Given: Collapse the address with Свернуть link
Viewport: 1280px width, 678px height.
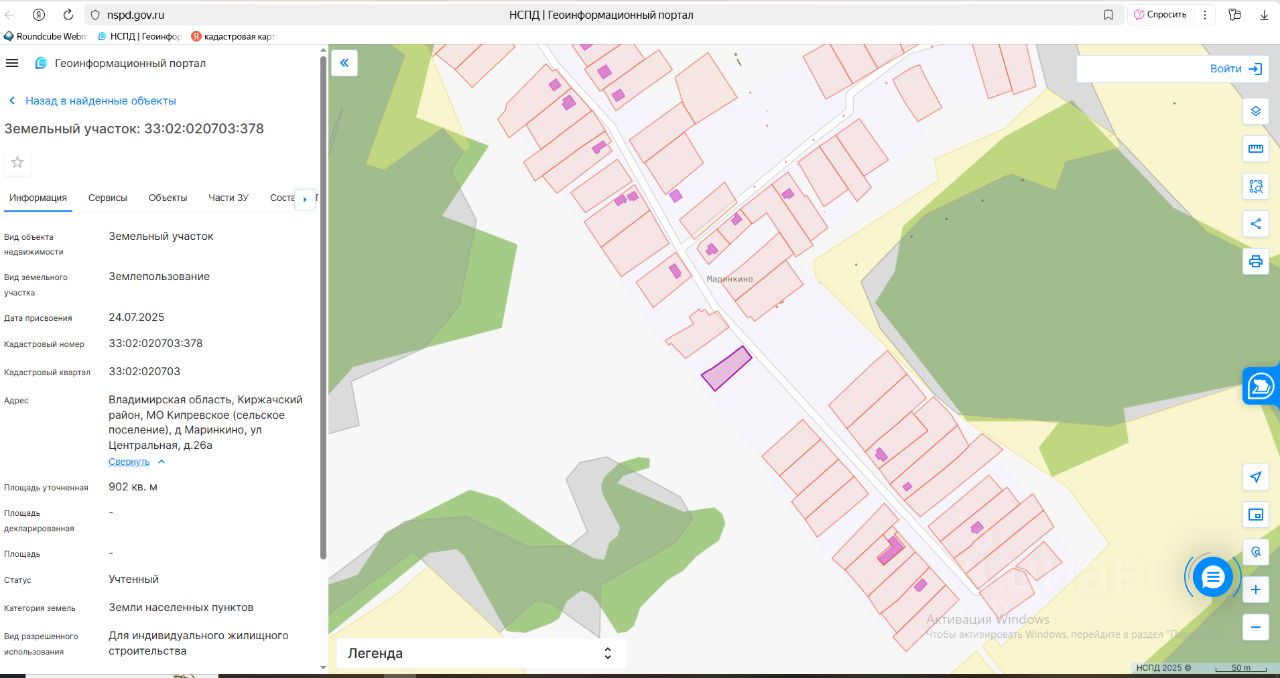Looking at the screenshot, I should pyautogui.click(x=137, y=462).
